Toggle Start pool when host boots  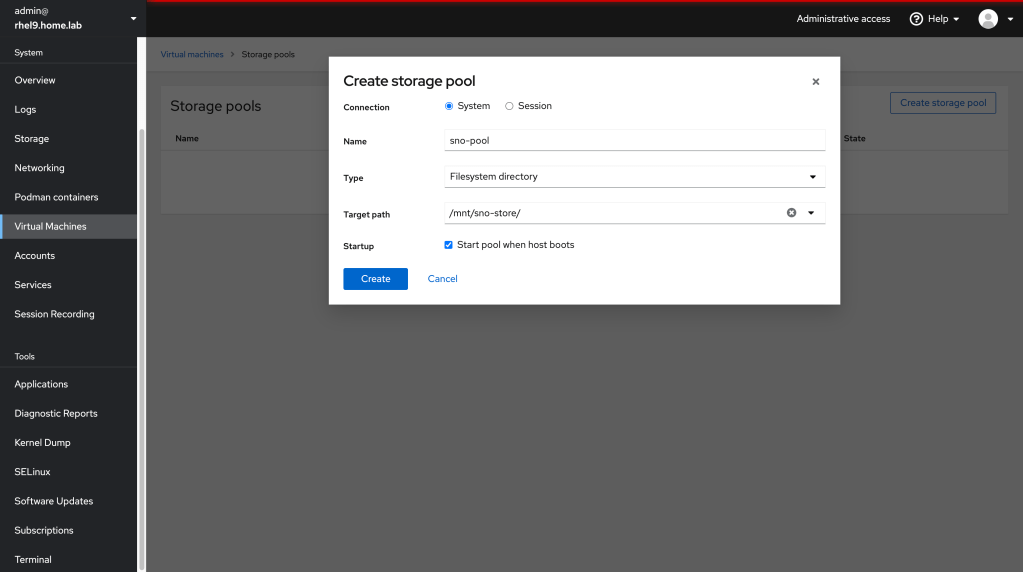coord(449,245)
